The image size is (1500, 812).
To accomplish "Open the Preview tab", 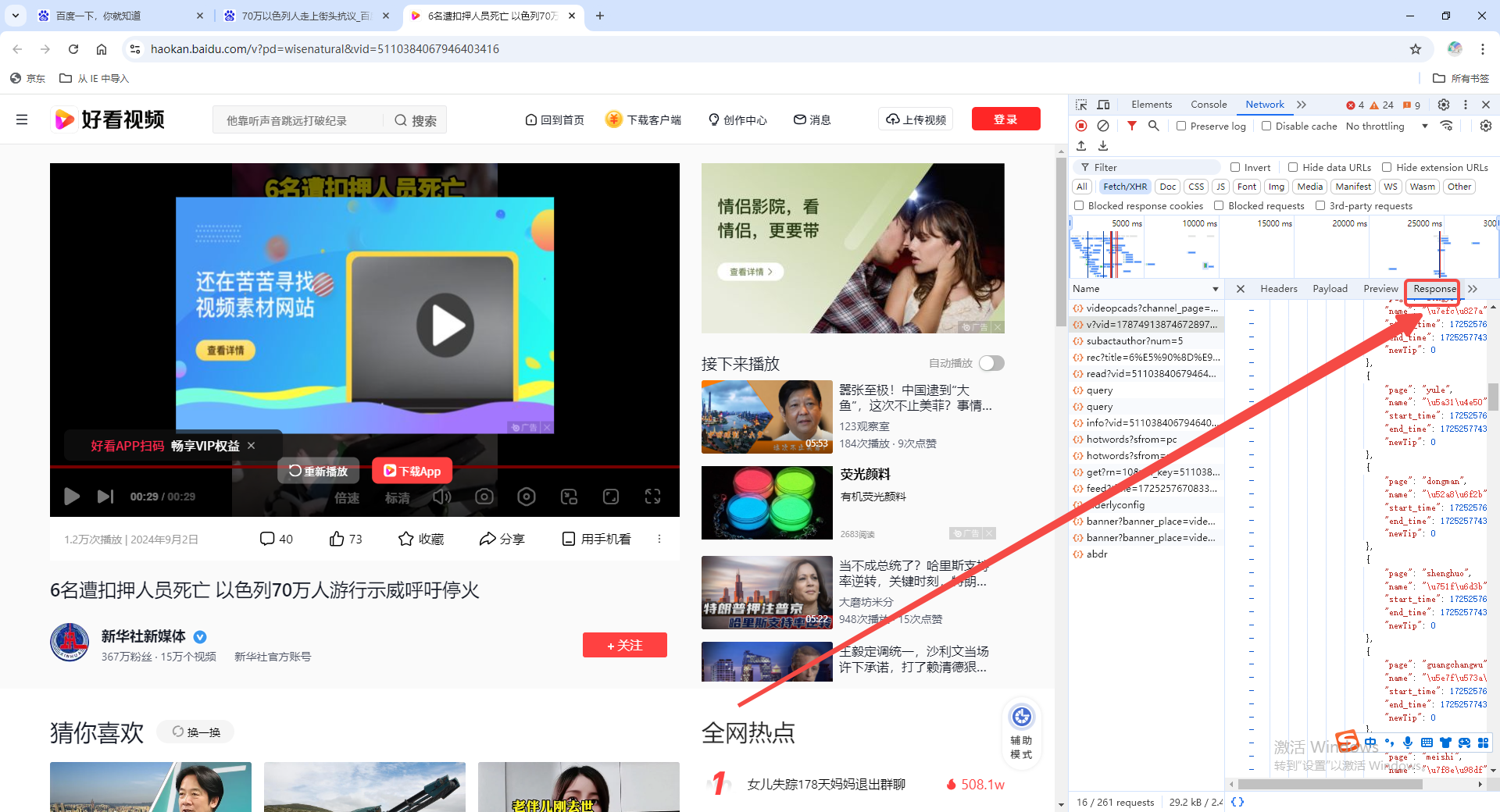I will (x=1380, y=289).
